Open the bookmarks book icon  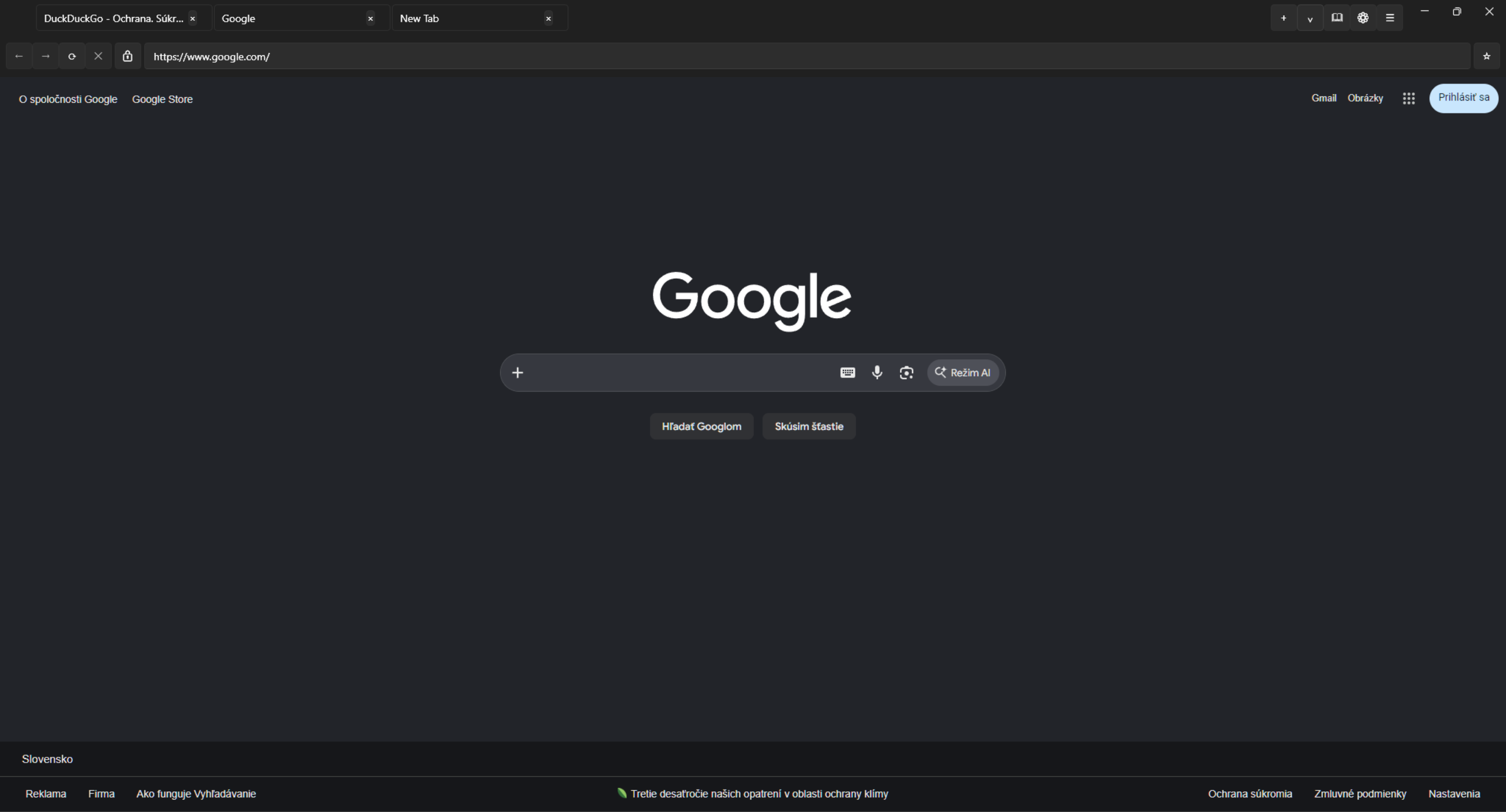pyautogui.click(x=1337, y=18)
